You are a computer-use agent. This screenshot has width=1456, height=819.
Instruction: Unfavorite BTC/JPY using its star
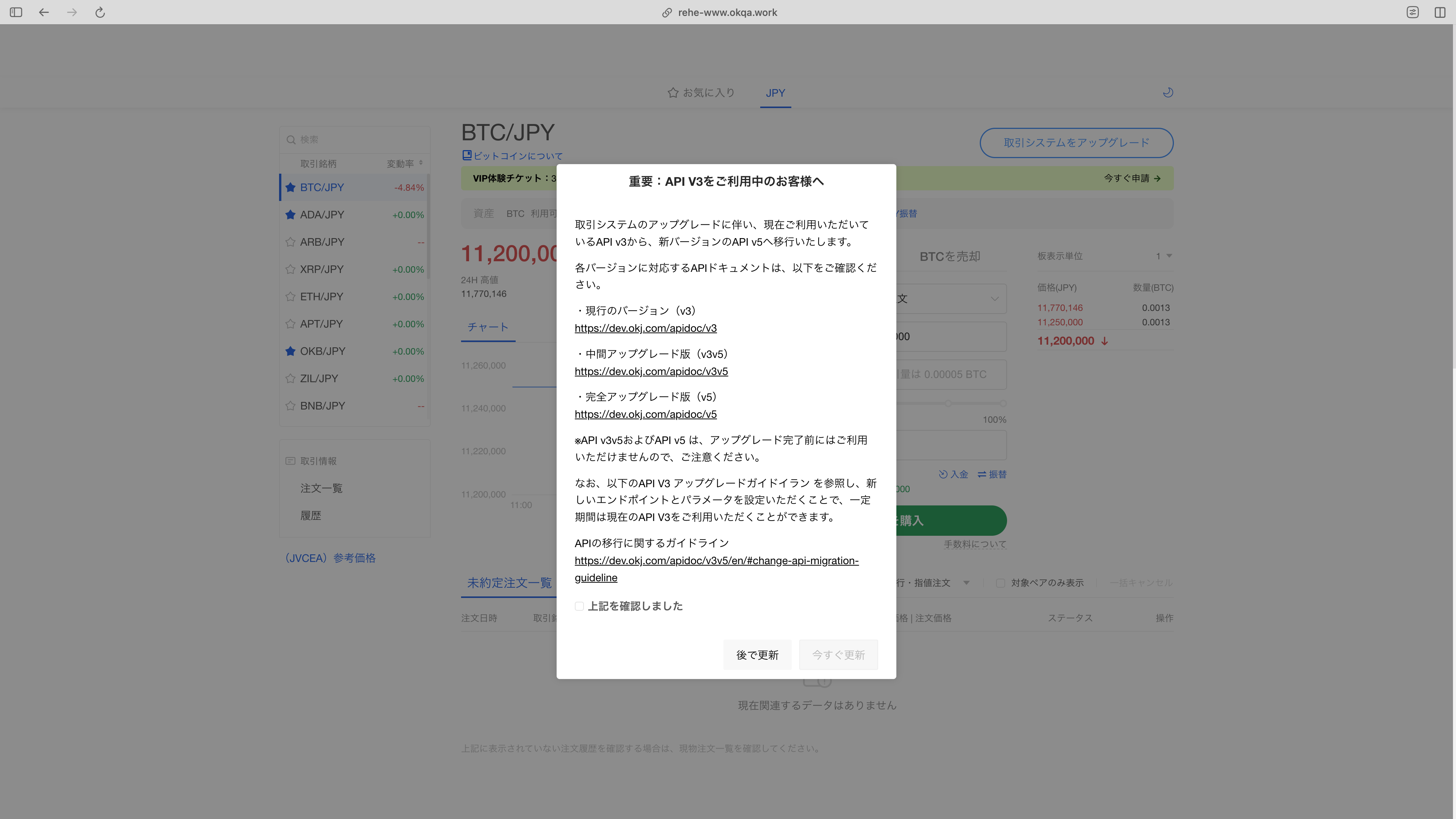pos(290,187)
